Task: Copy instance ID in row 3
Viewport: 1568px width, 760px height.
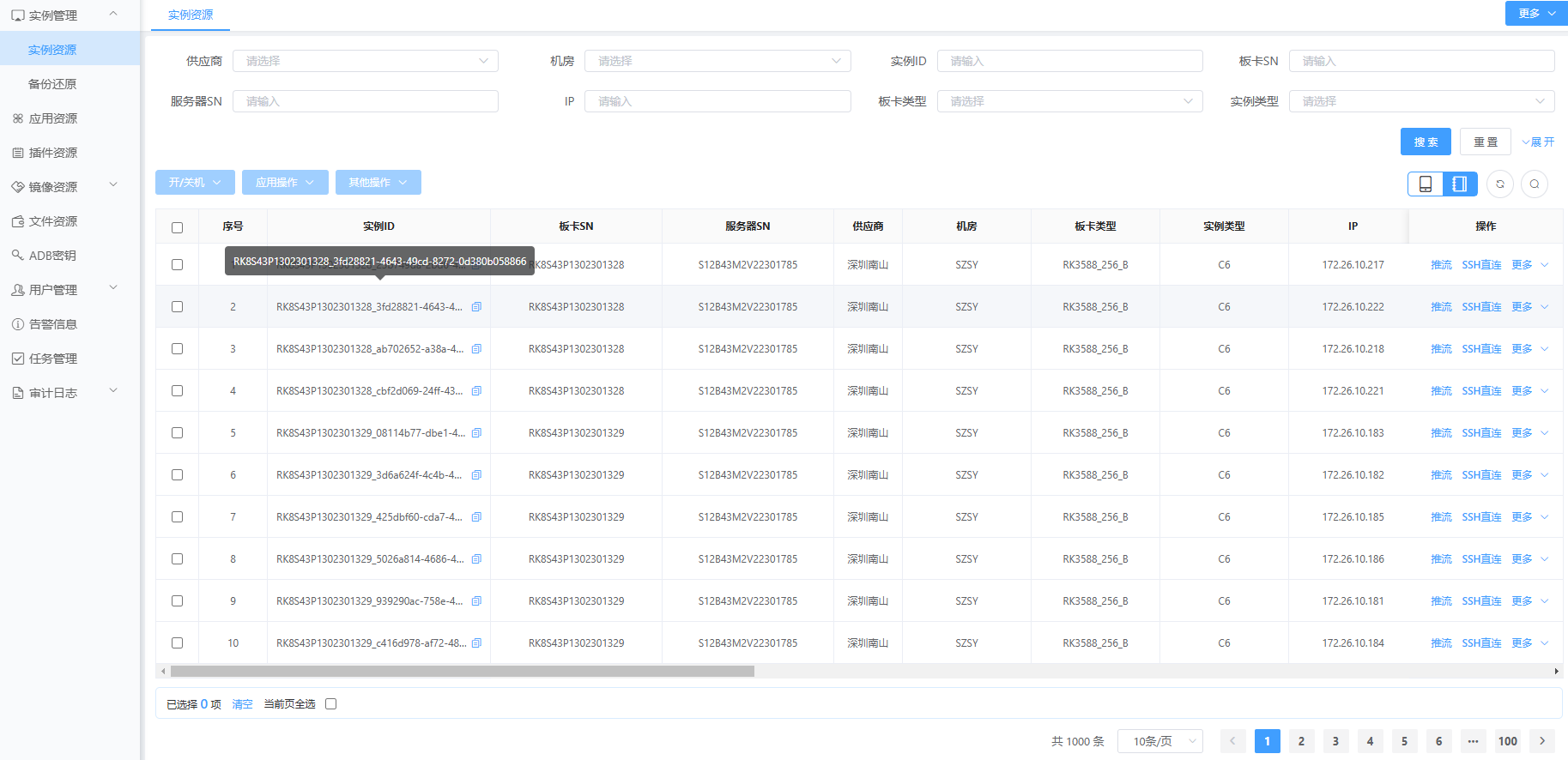Action: click(476, 349)
